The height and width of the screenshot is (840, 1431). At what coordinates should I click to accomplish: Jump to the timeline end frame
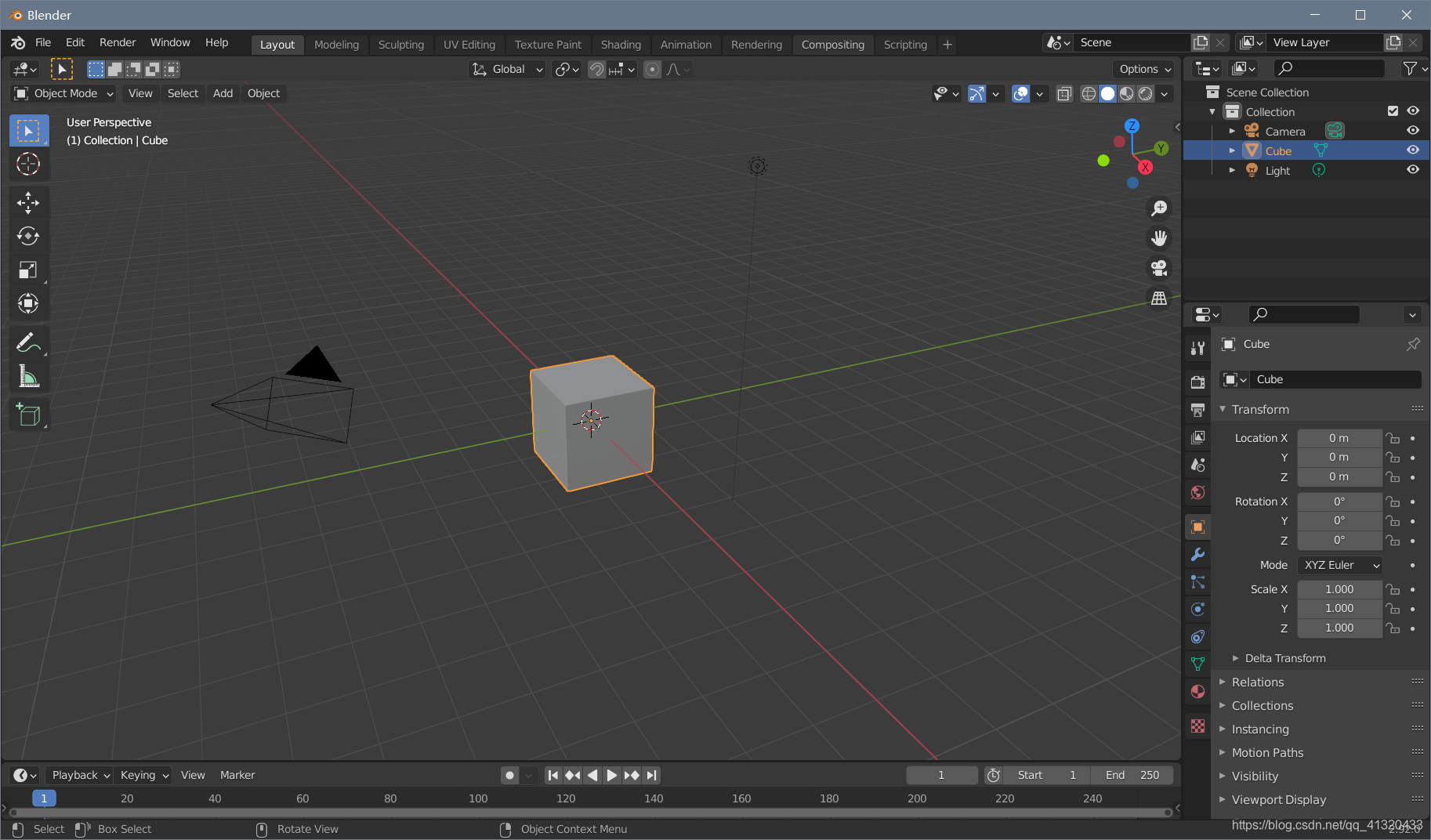pyautogui.click(x=651, y=775)
